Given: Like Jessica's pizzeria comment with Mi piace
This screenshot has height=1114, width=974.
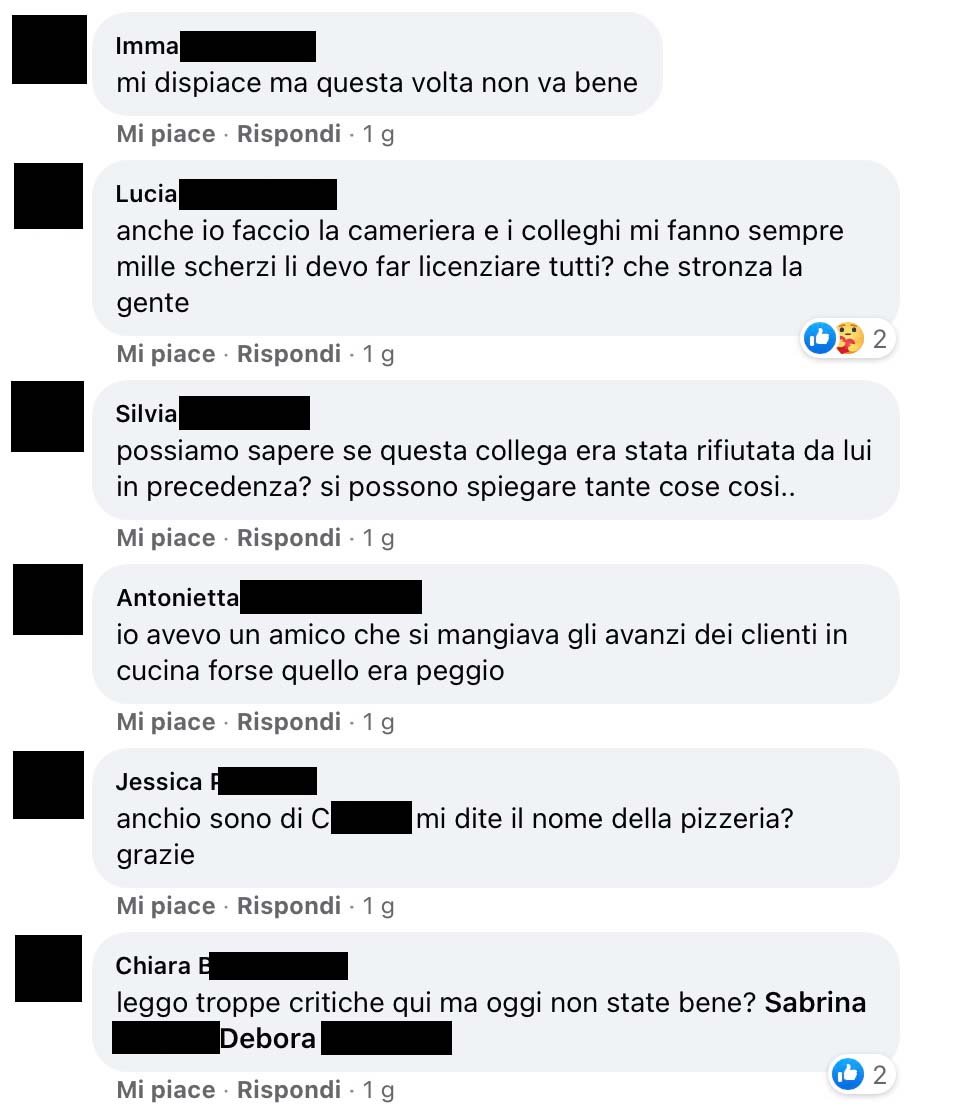Looking at the screenshot, I should [x=166, y=906].
